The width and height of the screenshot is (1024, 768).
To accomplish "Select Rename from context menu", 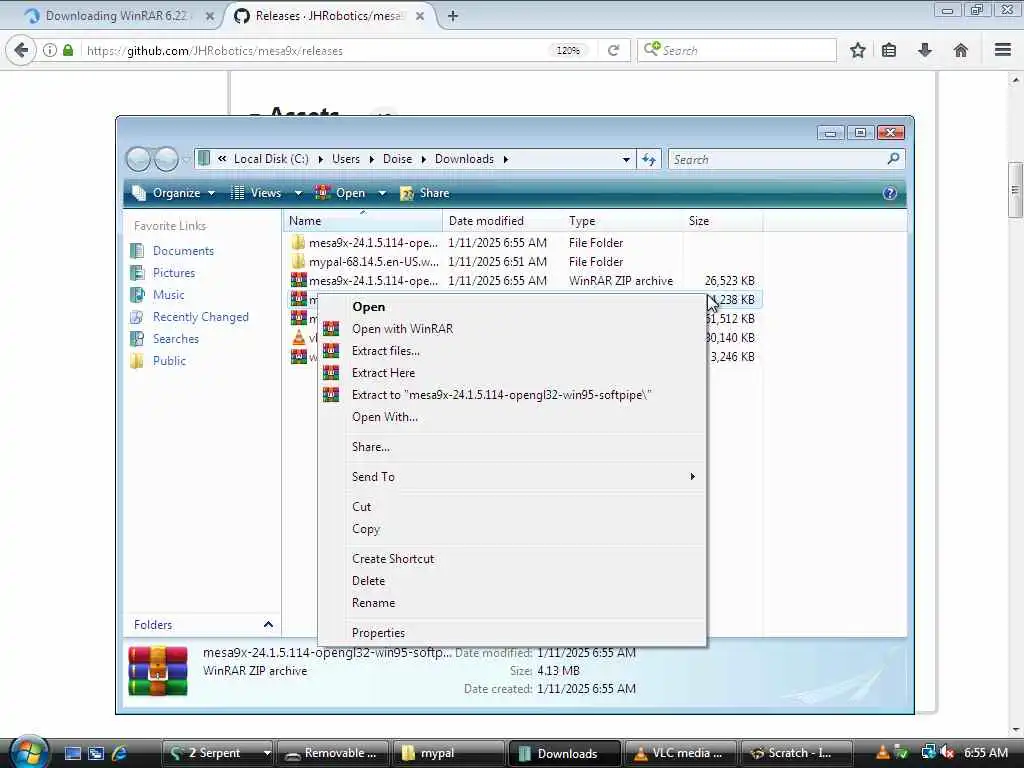I will 373,603.
